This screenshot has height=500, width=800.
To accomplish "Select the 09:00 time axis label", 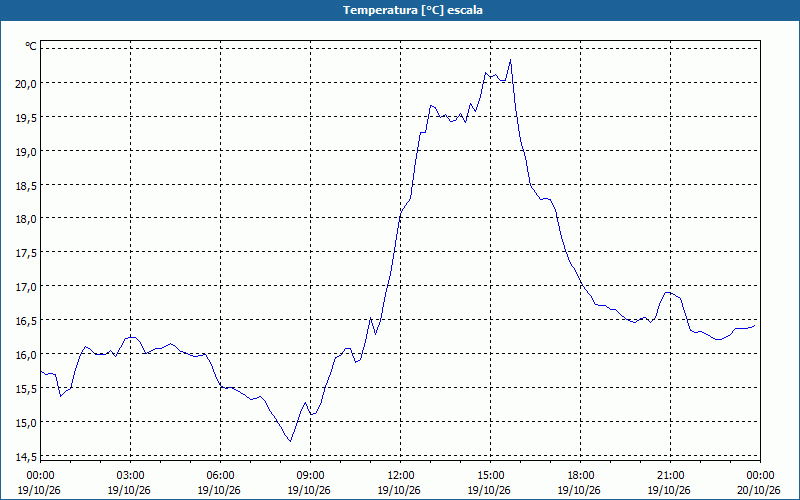I will pos(311,476).
